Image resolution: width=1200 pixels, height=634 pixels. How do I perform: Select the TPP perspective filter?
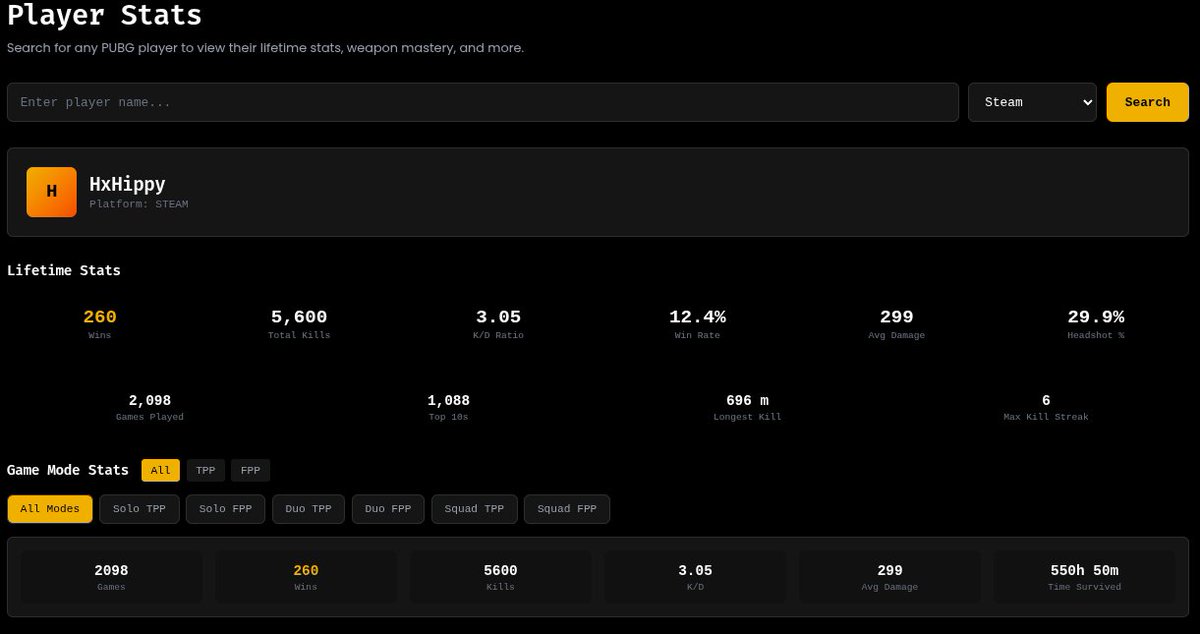click(205, 470)
